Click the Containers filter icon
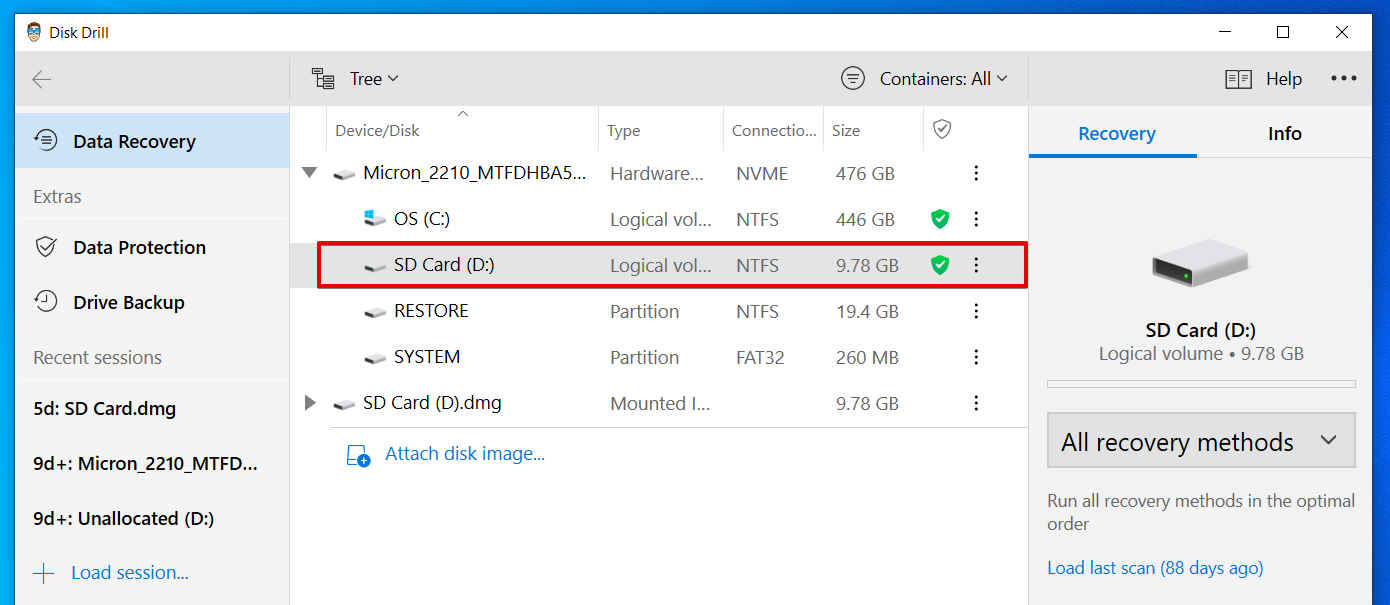This screenshot has width=1390, height=605. (x=853, y=78)
